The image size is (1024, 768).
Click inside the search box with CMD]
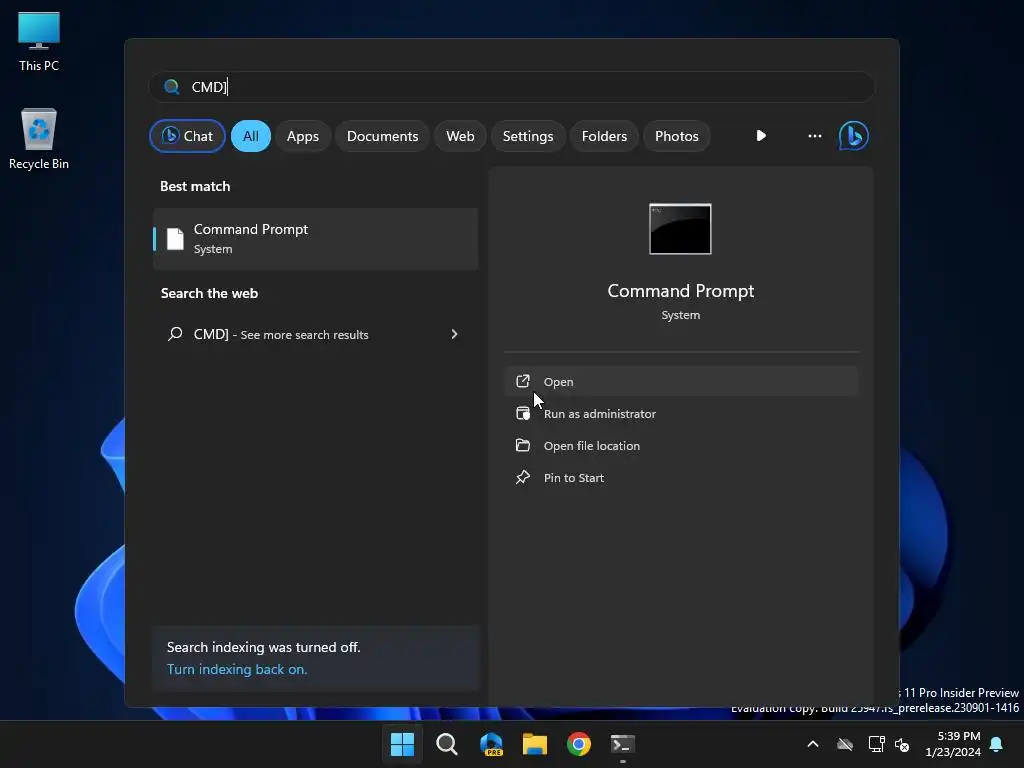pyautogui.click(x=512, y=87)
